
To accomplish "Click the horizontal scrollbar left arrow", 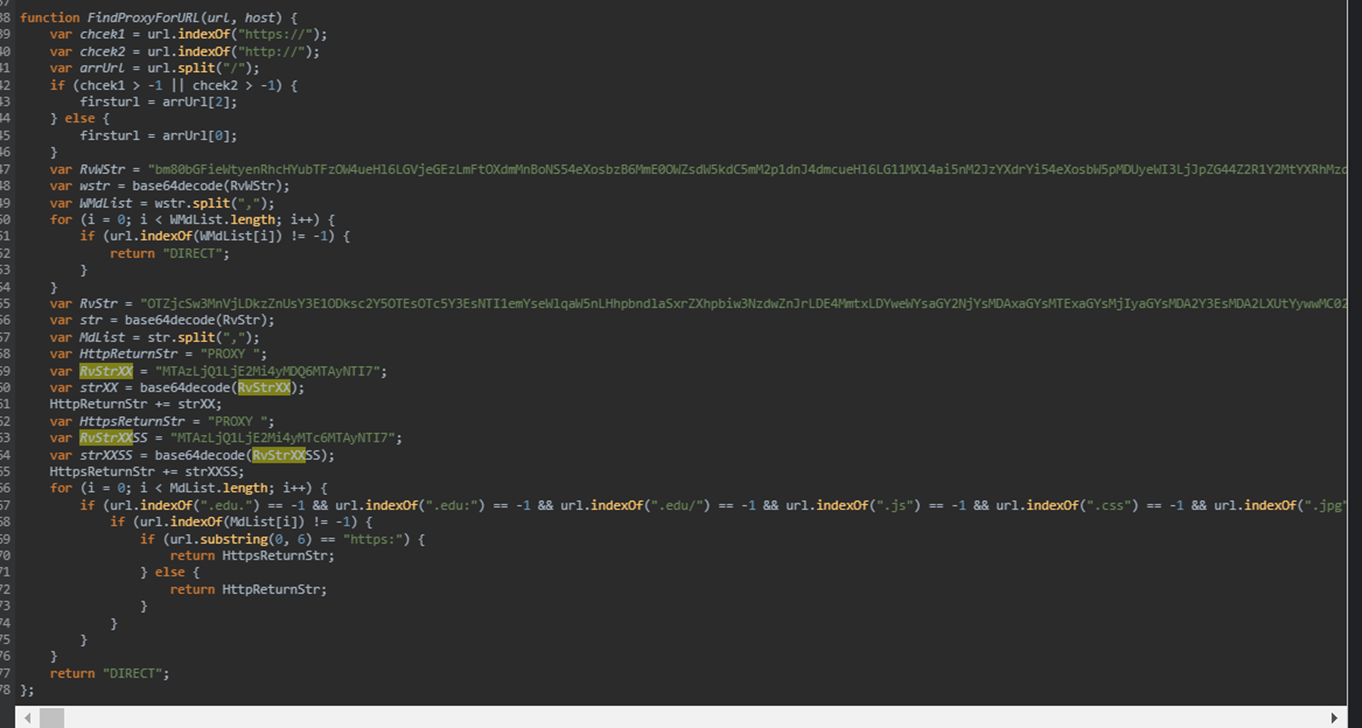I will point(26,717).
